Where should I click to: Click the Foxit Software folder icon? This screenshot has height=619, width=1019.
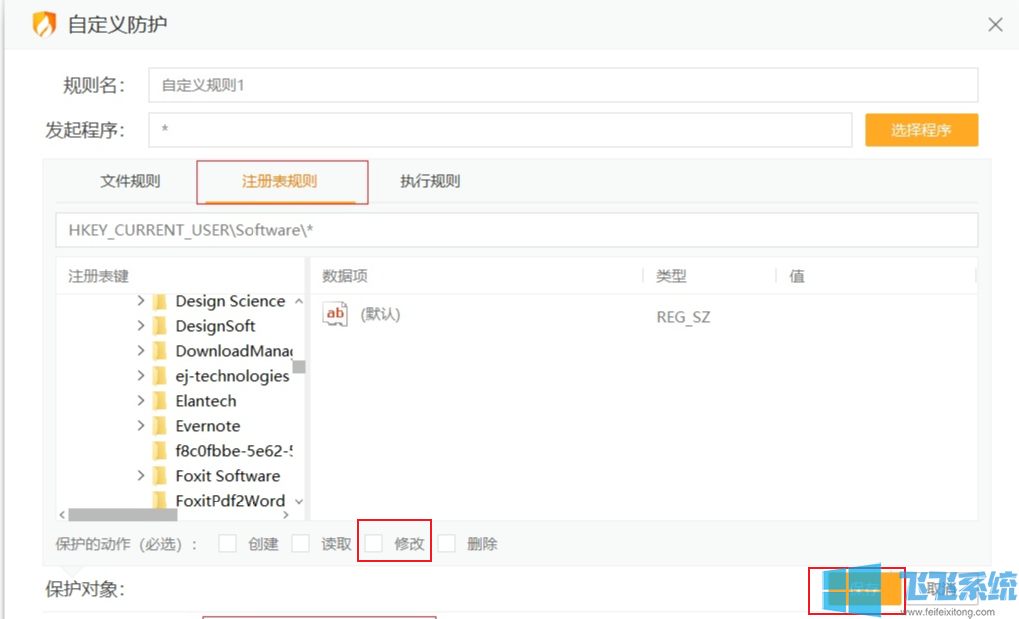(162, 476)
